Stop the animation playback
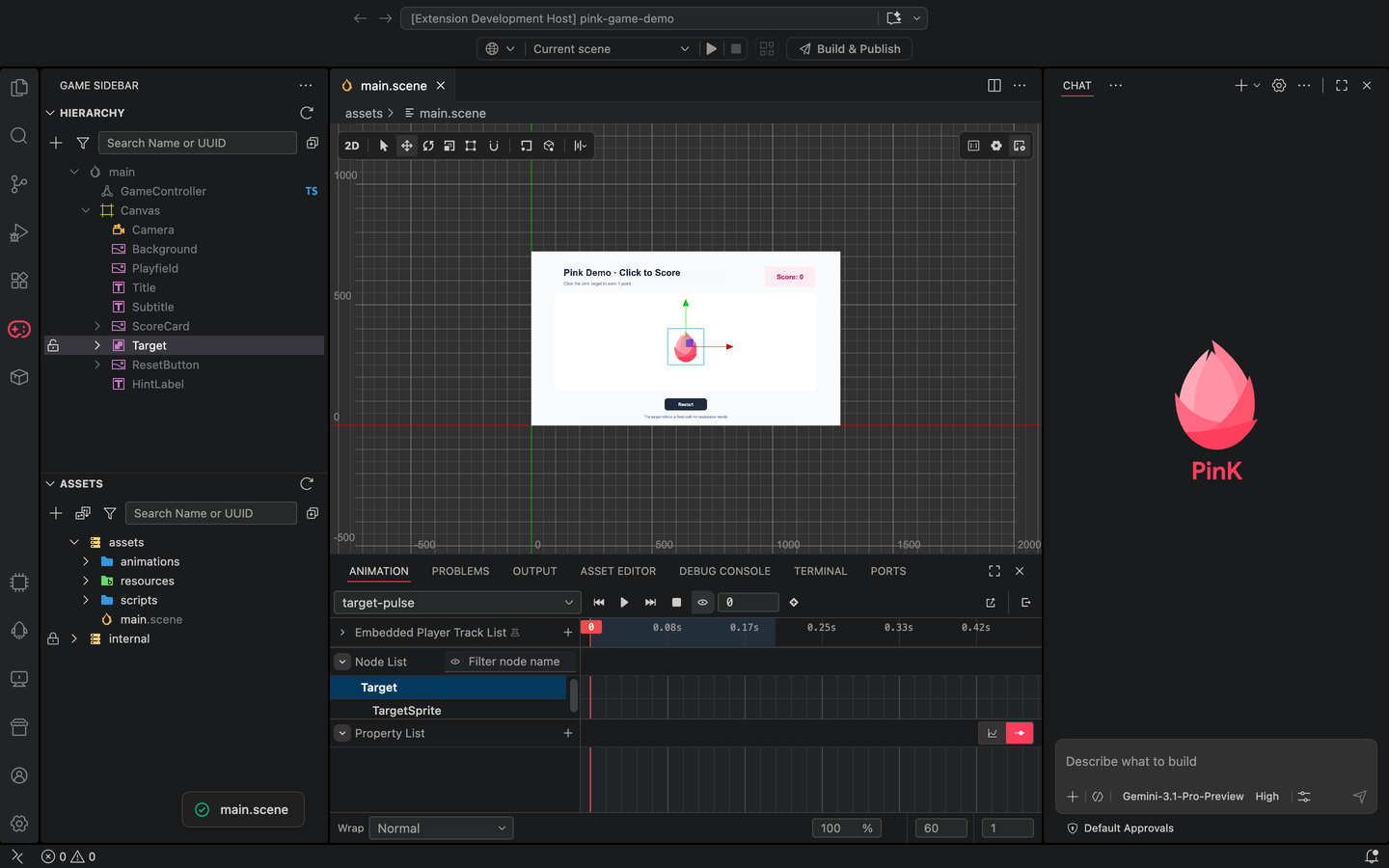The width and height of the screenshot is (1389, 868). (676, 602)
